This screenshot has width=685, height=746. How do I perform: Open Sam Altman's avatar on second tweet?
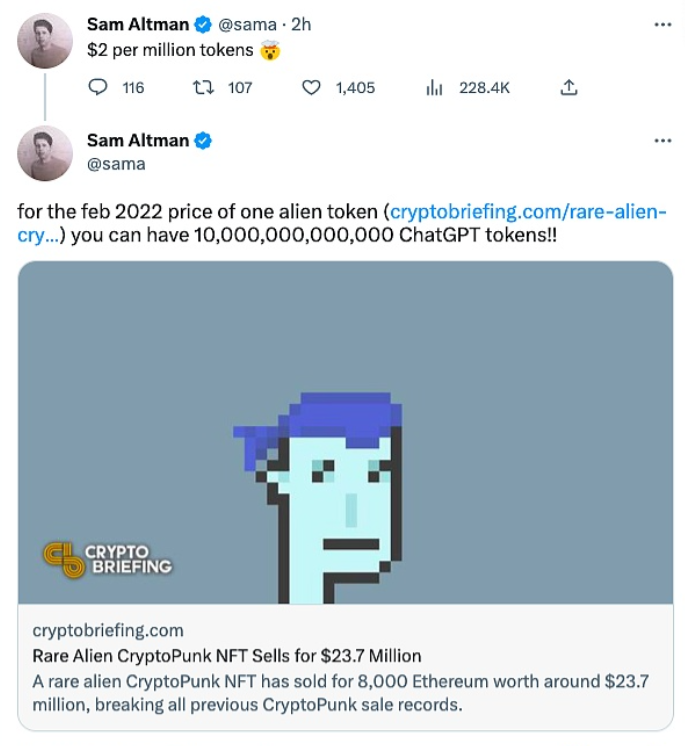[x=45, y=154]
